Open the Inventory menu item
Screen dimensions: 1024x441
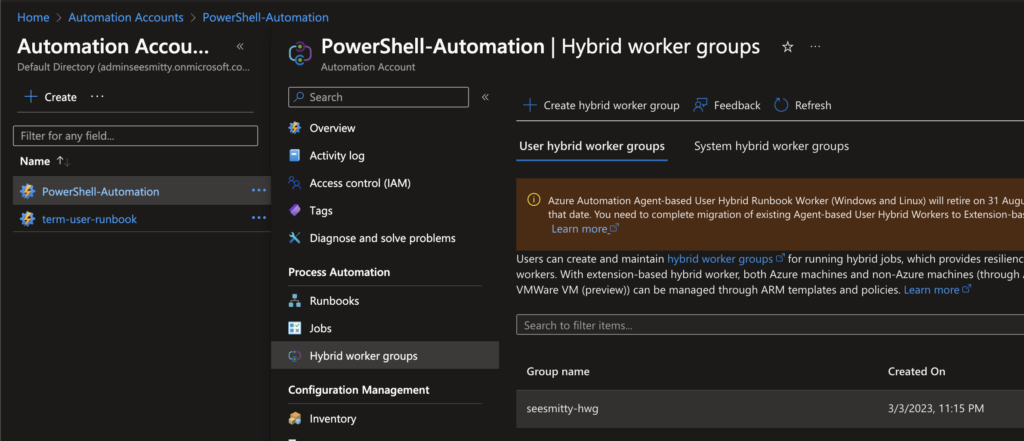[x=333, y=419]
